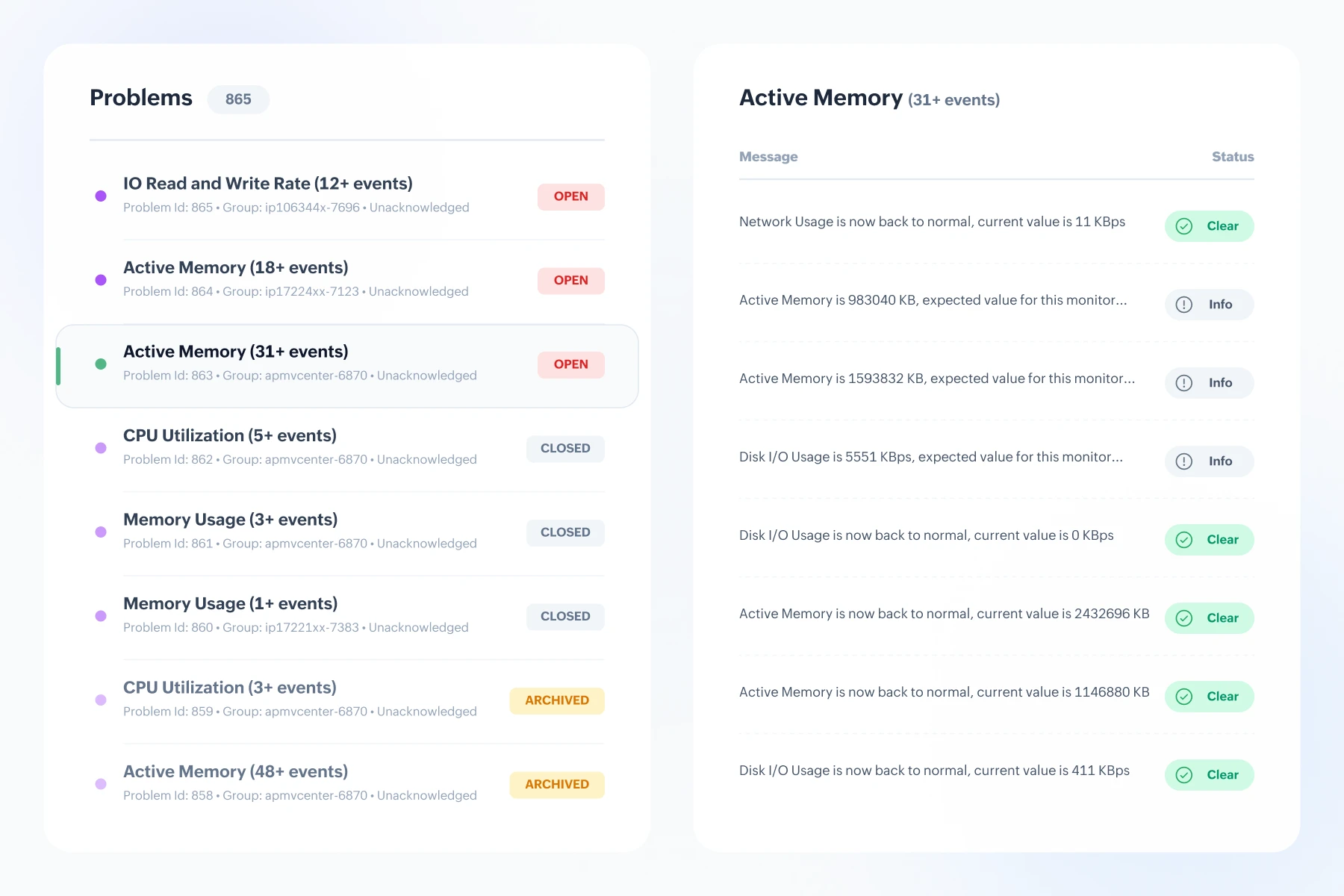This screenshot has height=896, width=1344.
Task: Click the status dot beside IO Read and Write Rate
Action: pos(101,196)
